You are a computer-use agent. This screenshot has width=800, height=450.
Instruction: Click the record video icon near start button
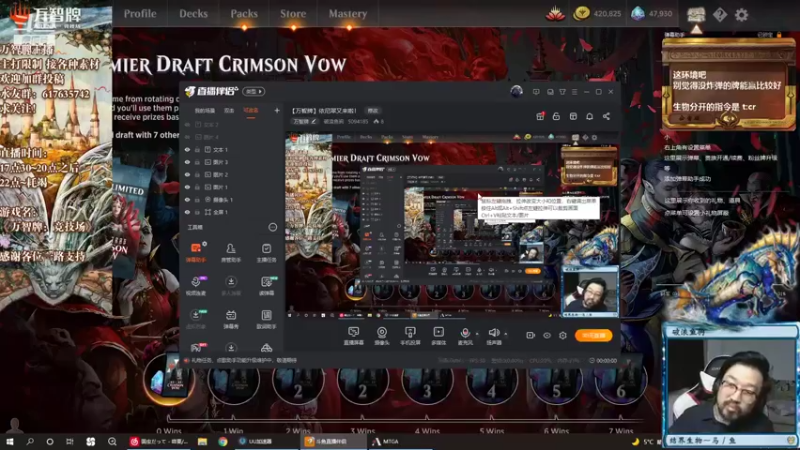530,336
